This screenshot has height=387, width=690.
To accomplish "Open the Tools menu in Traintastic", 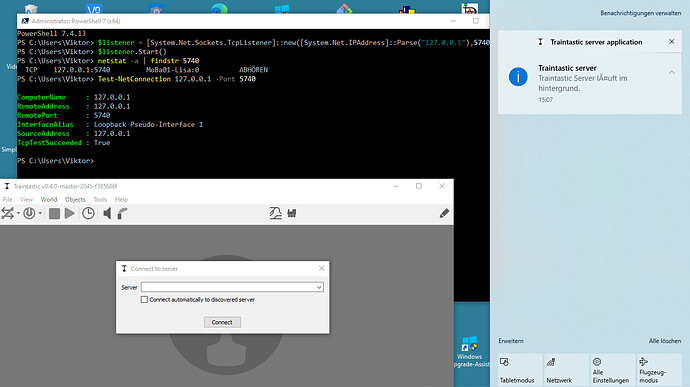I will click(x=100, y=199).
